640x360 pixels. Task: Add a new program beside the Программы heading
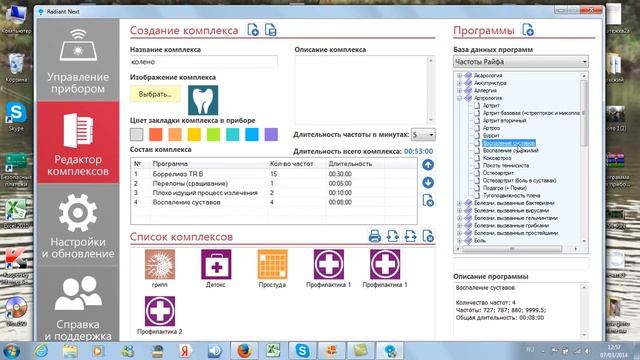[528, 30]
